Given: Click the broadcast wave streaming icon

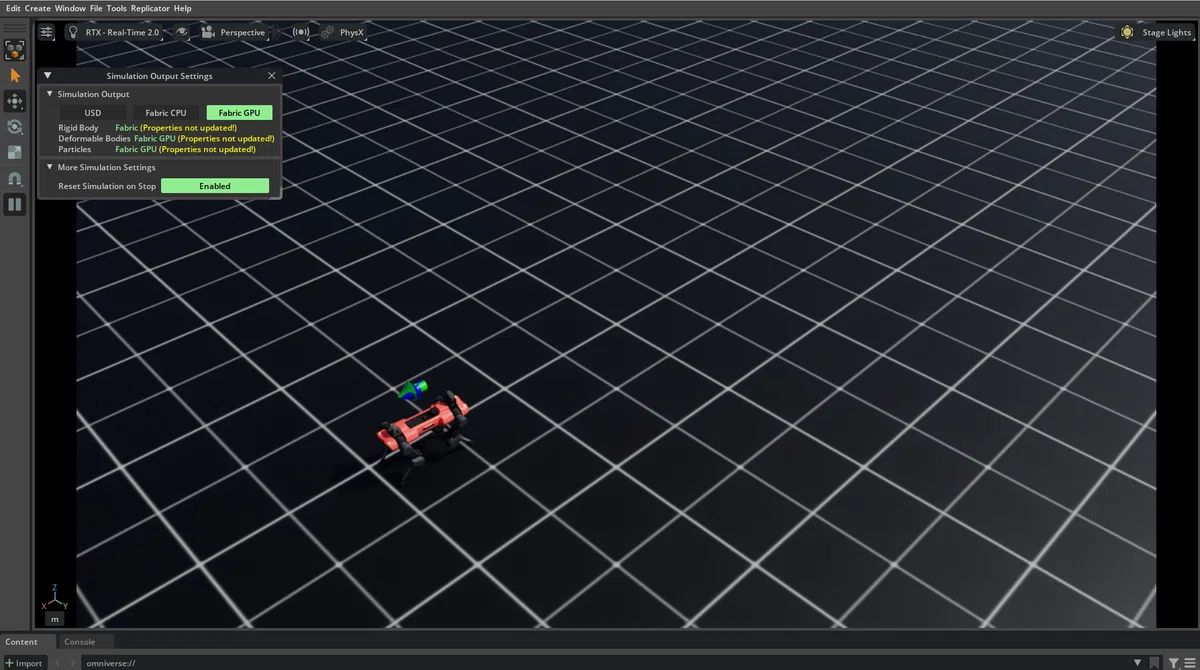Looking at the screenshot, I should tap(300, 32).
